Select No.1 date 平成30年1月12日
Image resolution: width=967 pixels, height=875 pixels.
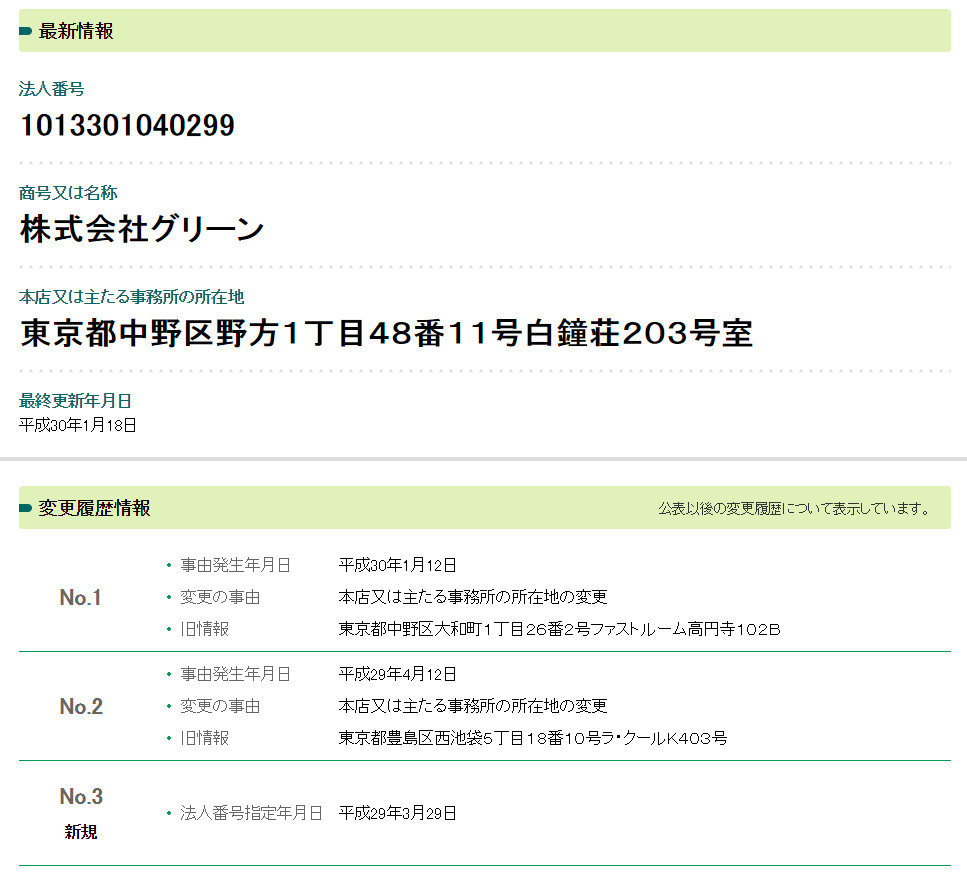click(x=397, y=565)
